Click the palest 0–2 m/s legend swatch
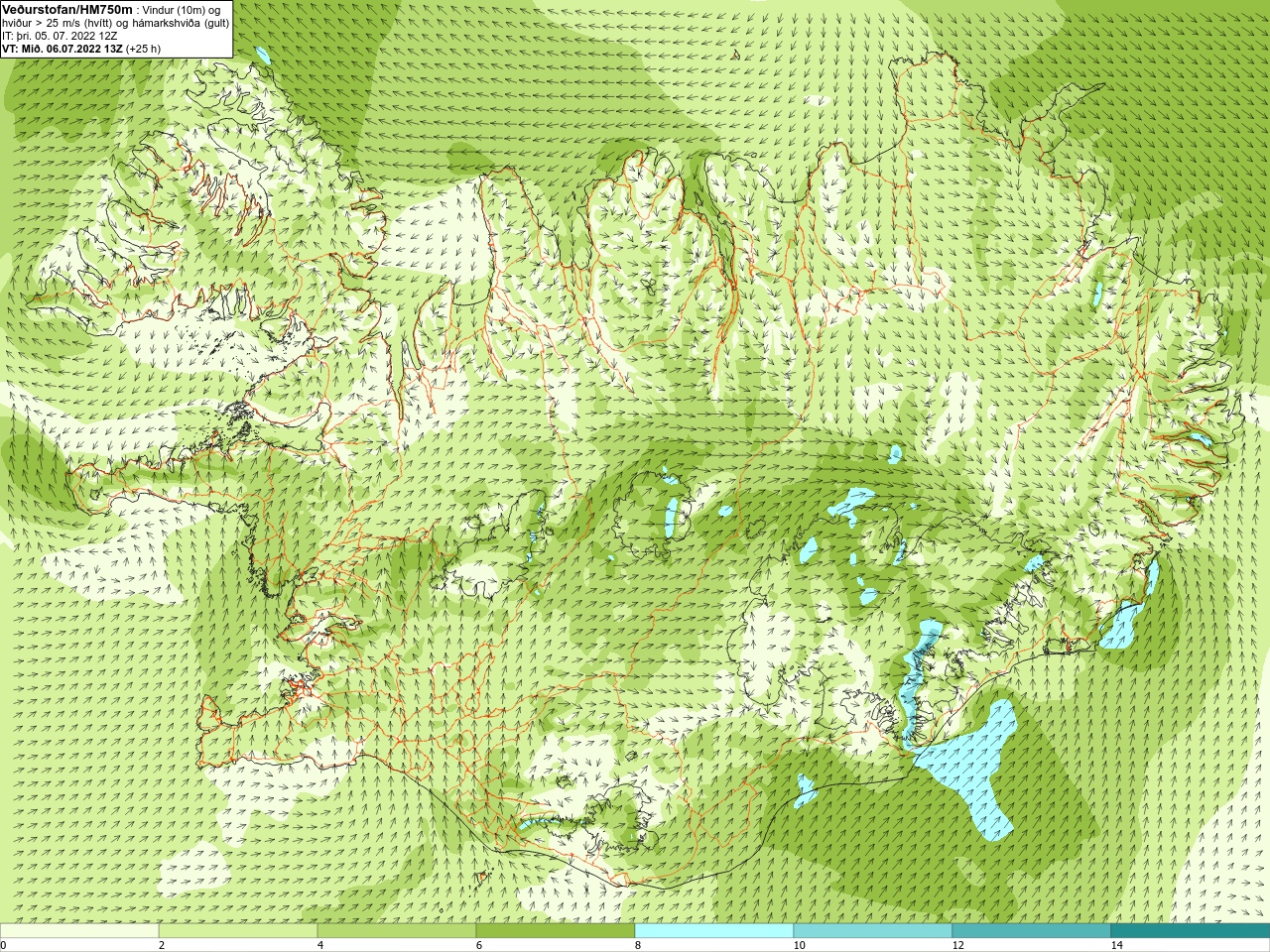Viewport: 1270px width, 952px height. 79,931
